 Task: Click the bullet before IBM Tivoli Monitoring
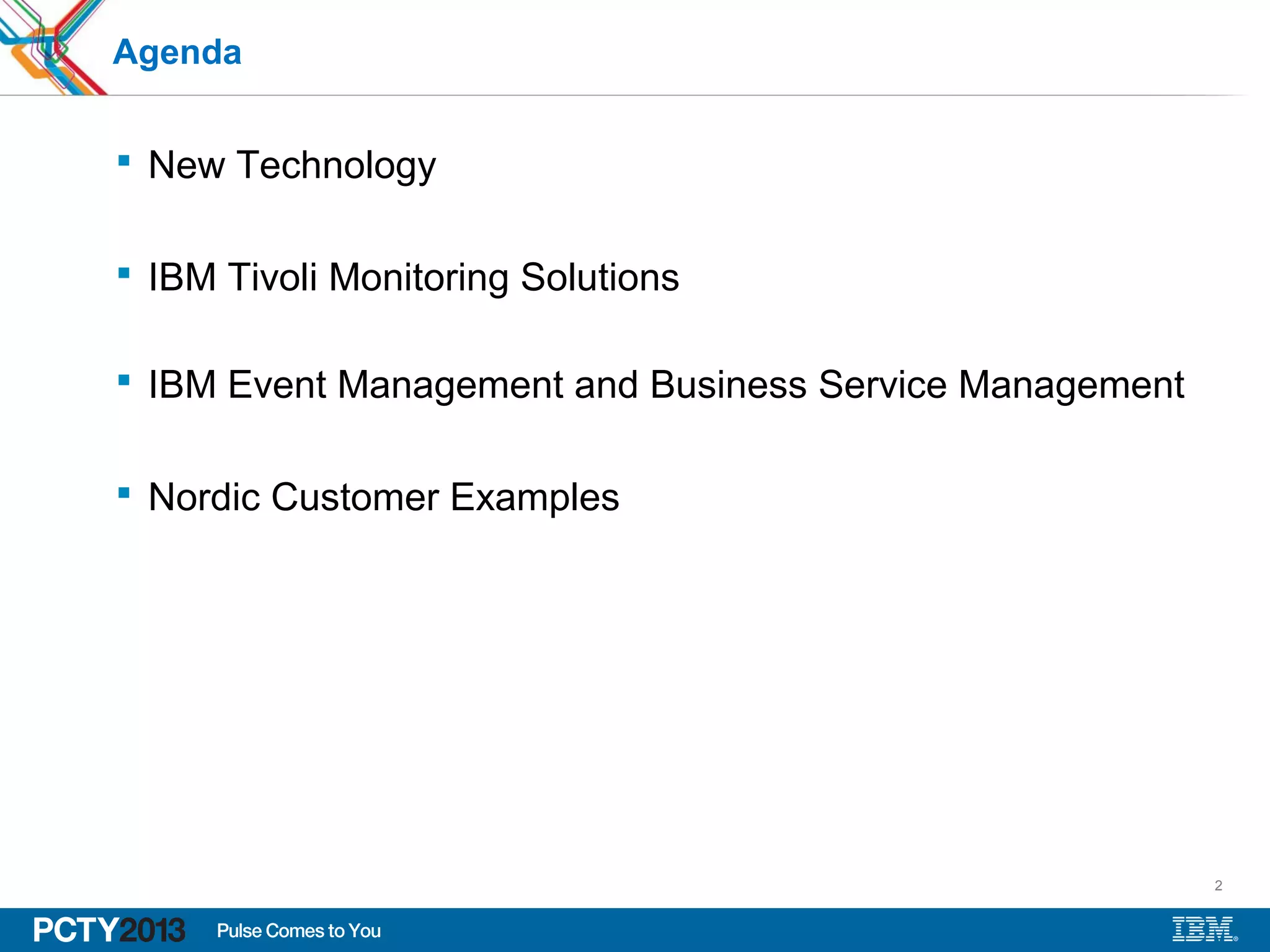pyautogui.click(x=124, y=273)
